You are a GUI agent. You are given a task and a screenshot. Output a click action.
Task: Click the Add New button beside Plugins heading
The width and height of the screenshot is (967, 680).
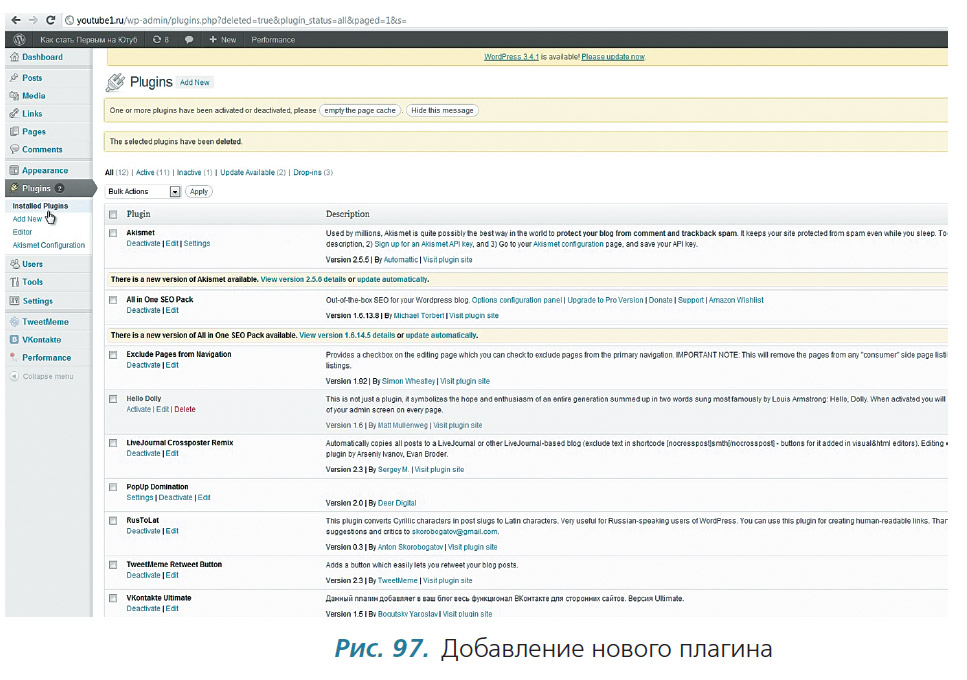point(194,83)
